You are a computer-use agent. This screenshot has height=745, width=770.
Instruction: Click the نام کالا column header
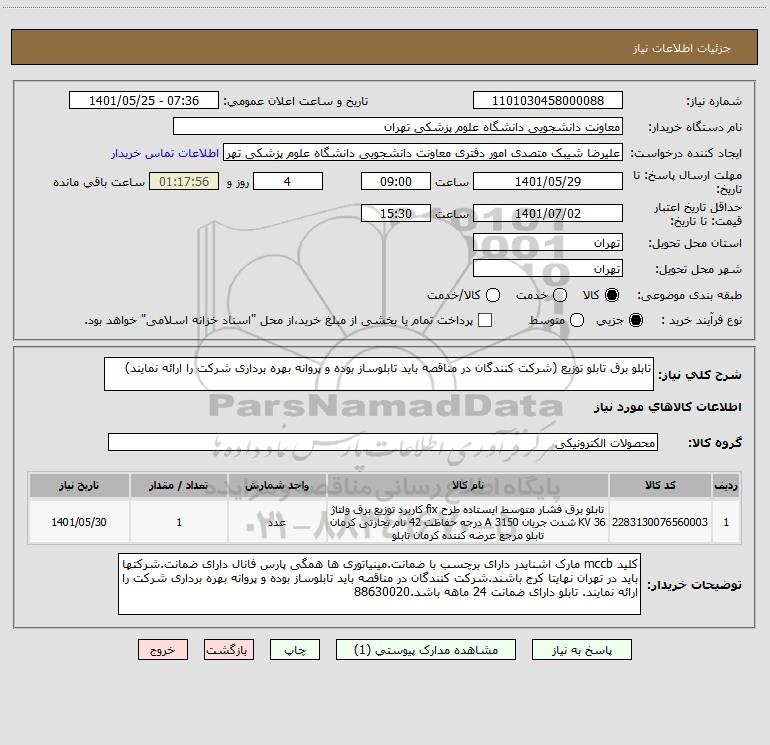468,485
